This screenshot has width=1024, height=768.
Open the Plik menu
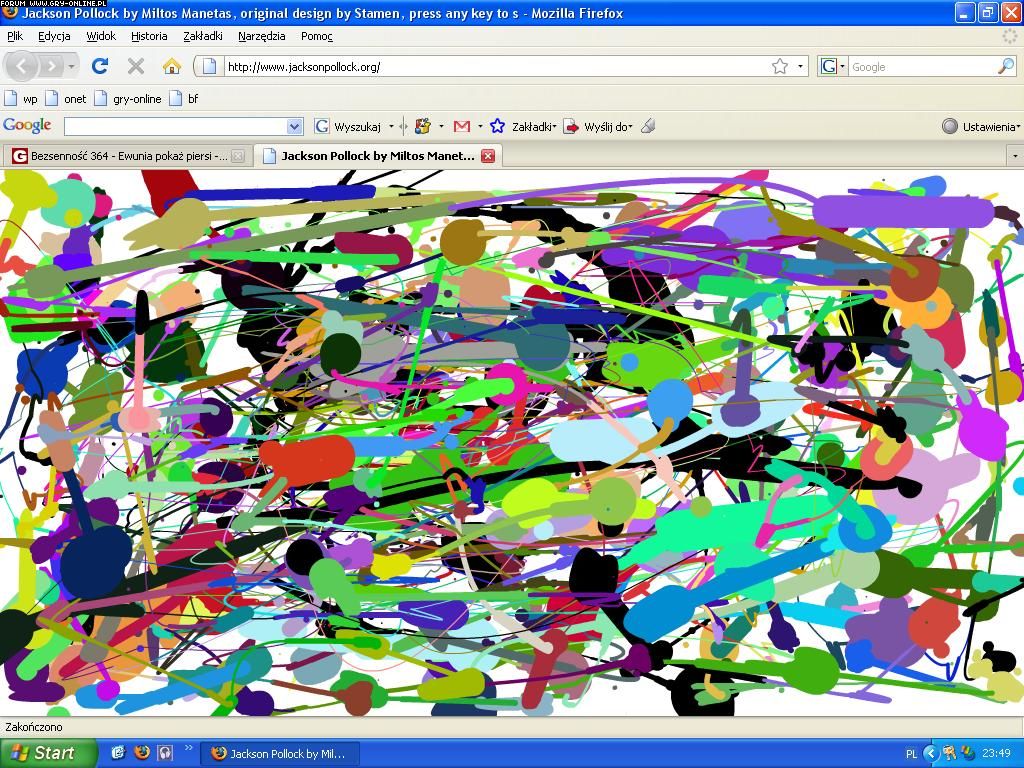tap(15, 36)
